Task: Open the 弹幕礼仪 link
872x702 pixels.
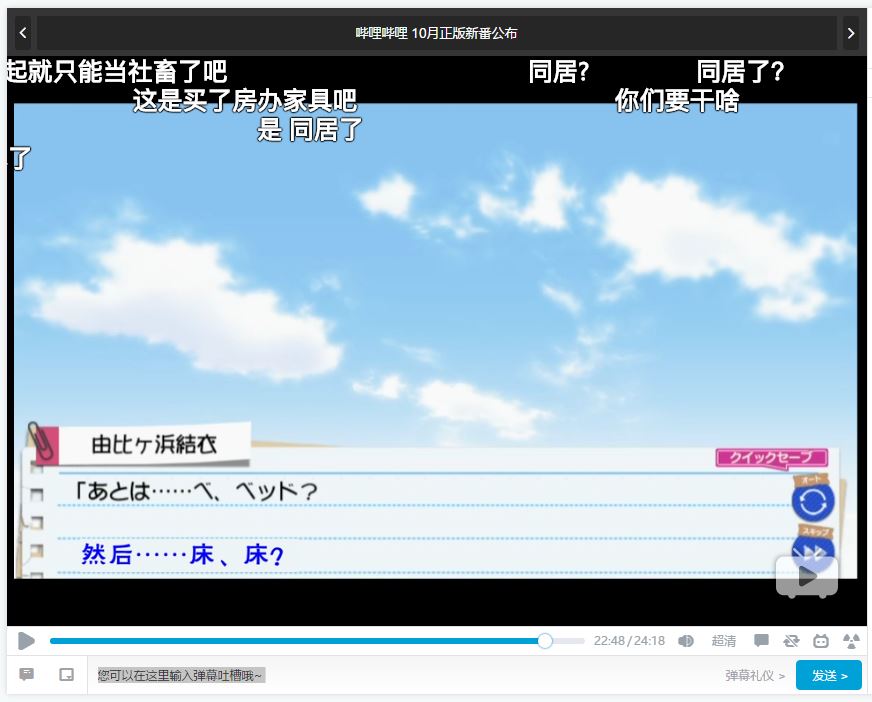Action: [755, 676]
